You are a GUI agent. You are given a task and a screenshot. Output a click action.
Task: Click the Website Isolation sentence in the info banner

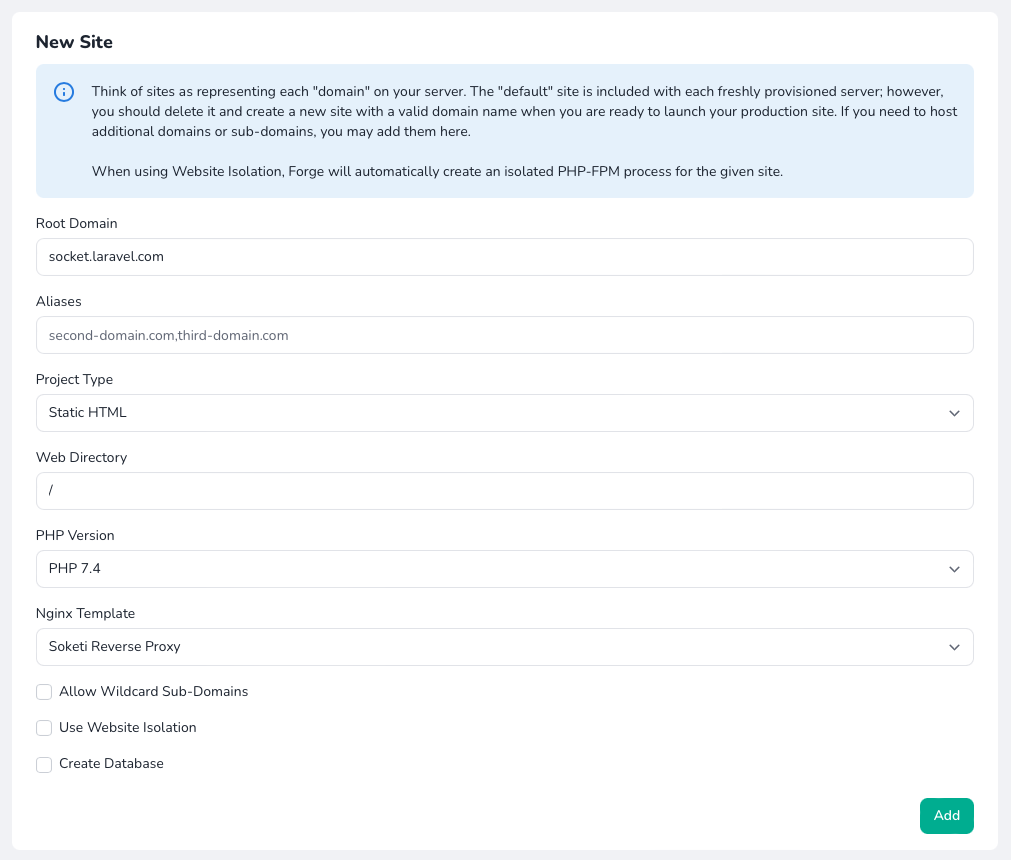click(x=437, y=171)
